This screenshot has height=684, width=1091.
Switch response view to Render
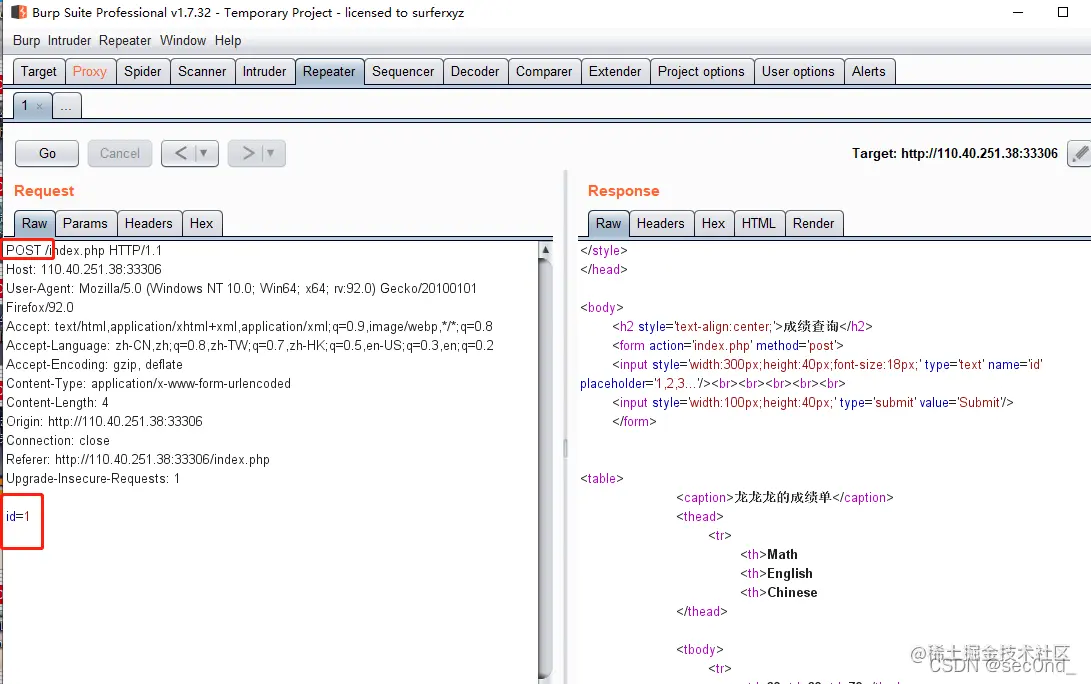pyautogui.click(x=814, y=223)
